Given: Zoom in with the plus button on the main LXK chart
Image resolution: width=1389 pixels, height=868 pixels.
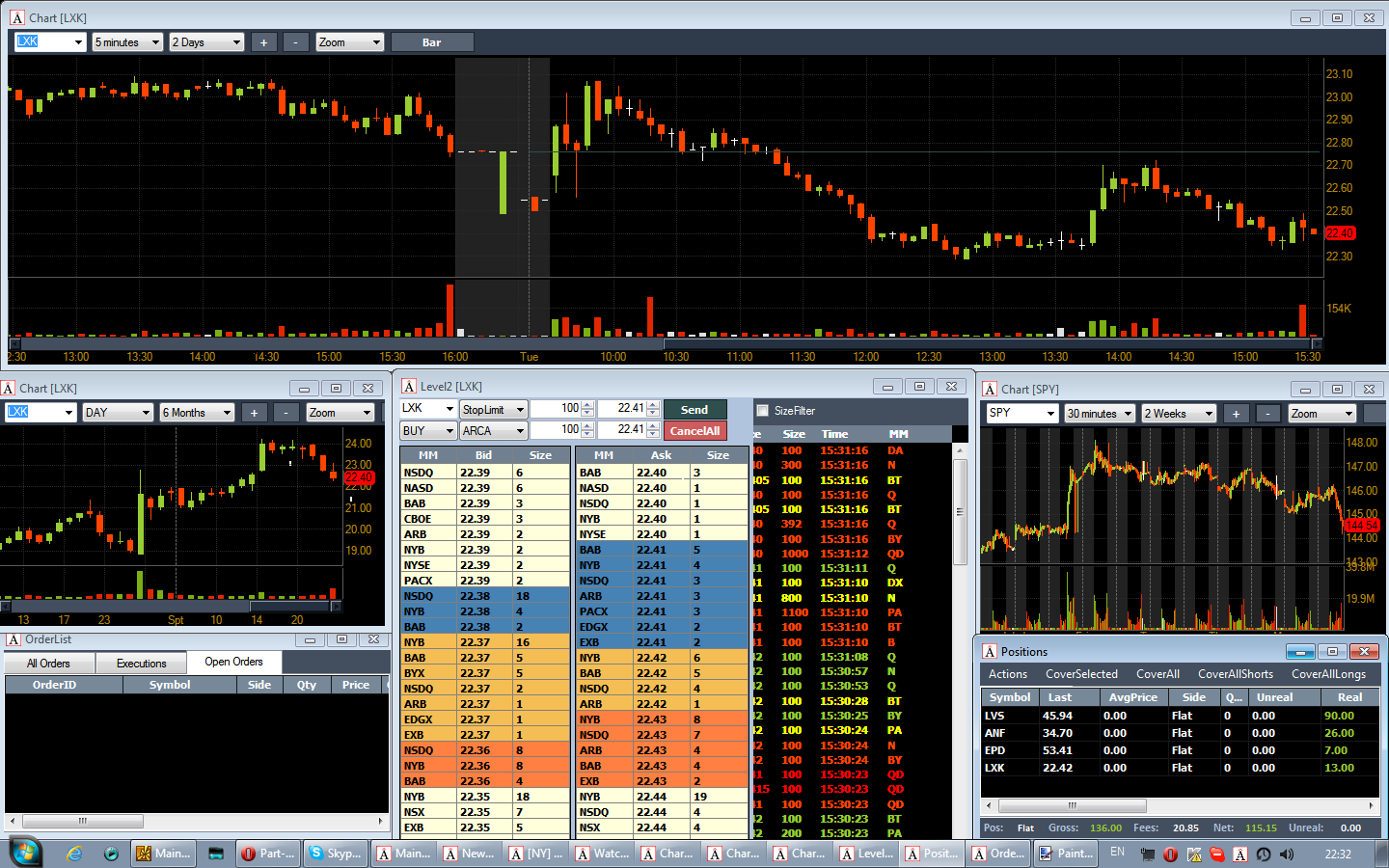Looking at the screenshot, I should [263, 42].
